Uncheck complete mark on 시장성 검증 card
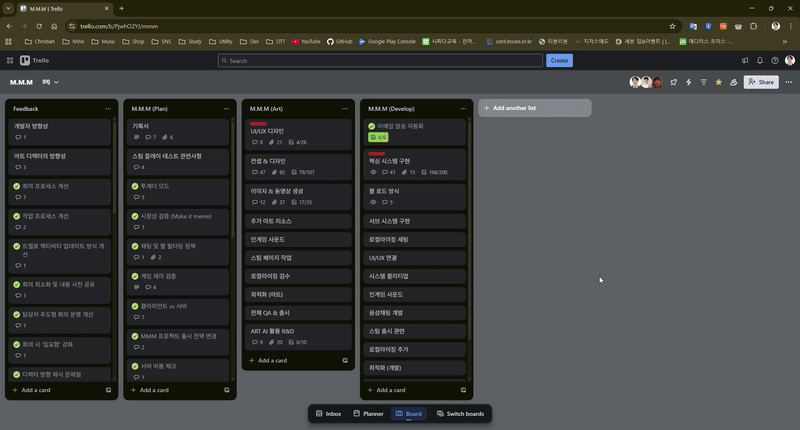Screen dimensions: 800x430 pyautogui.click(x=135, y=216)
